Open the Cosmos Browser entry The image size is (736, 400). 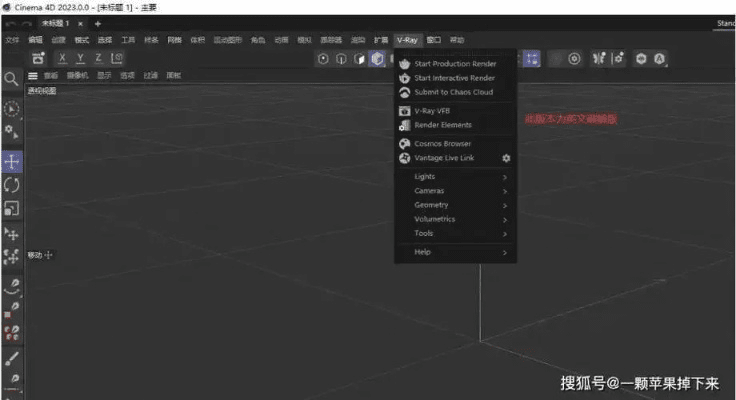[x=442, y=144]
